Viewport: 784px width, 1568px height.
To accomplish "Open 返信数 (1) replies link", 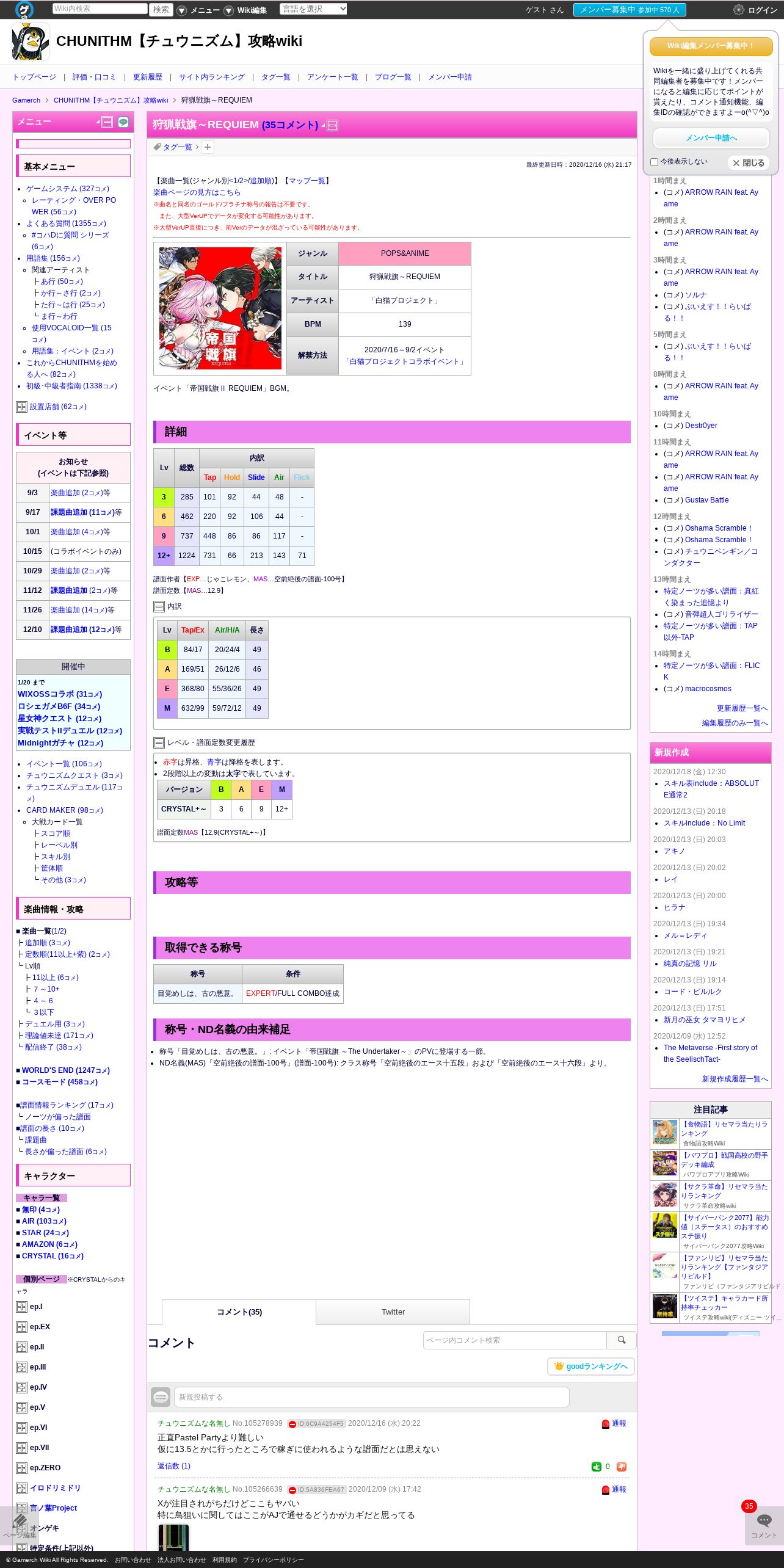I will pyautogui.click(x=174, y=1465).
